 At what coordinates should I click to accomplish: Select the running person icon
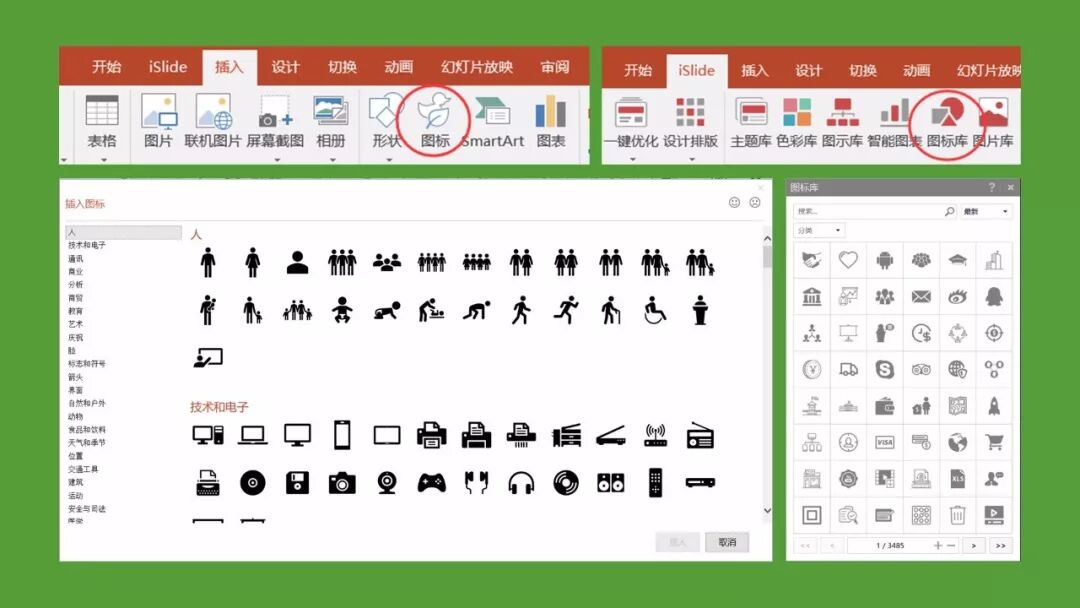coord(566,311)
